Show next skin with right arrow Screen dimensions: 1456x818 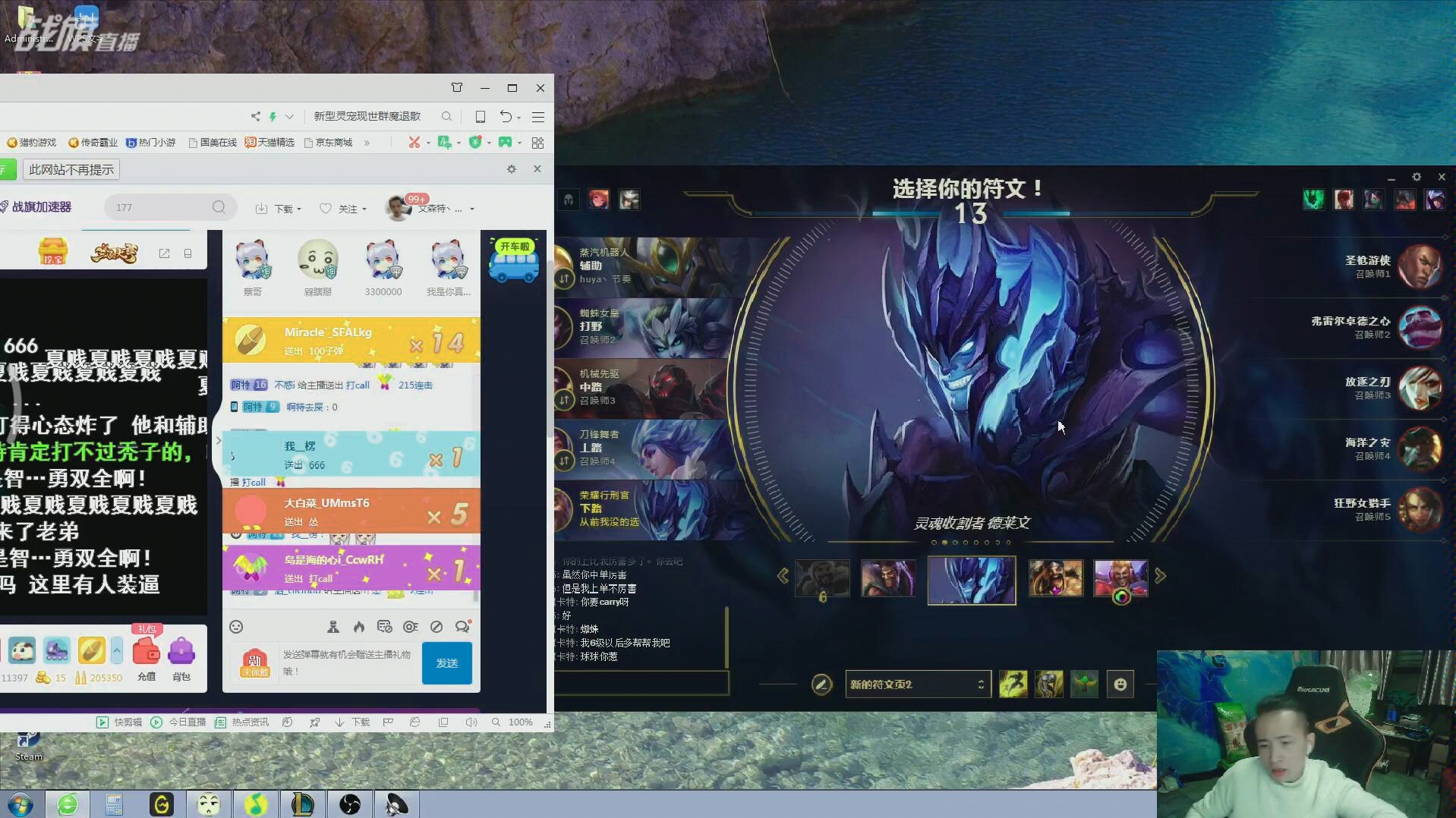pos(1160,577)
